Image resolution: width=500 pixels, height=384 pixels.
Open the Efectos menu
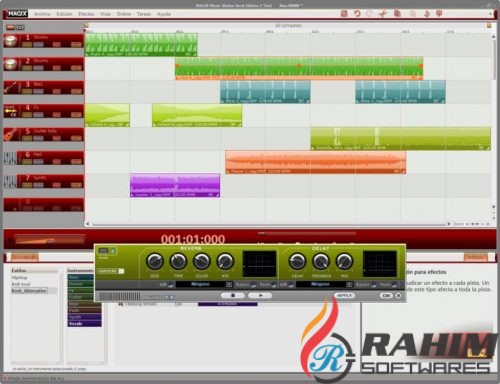point(86,14)
